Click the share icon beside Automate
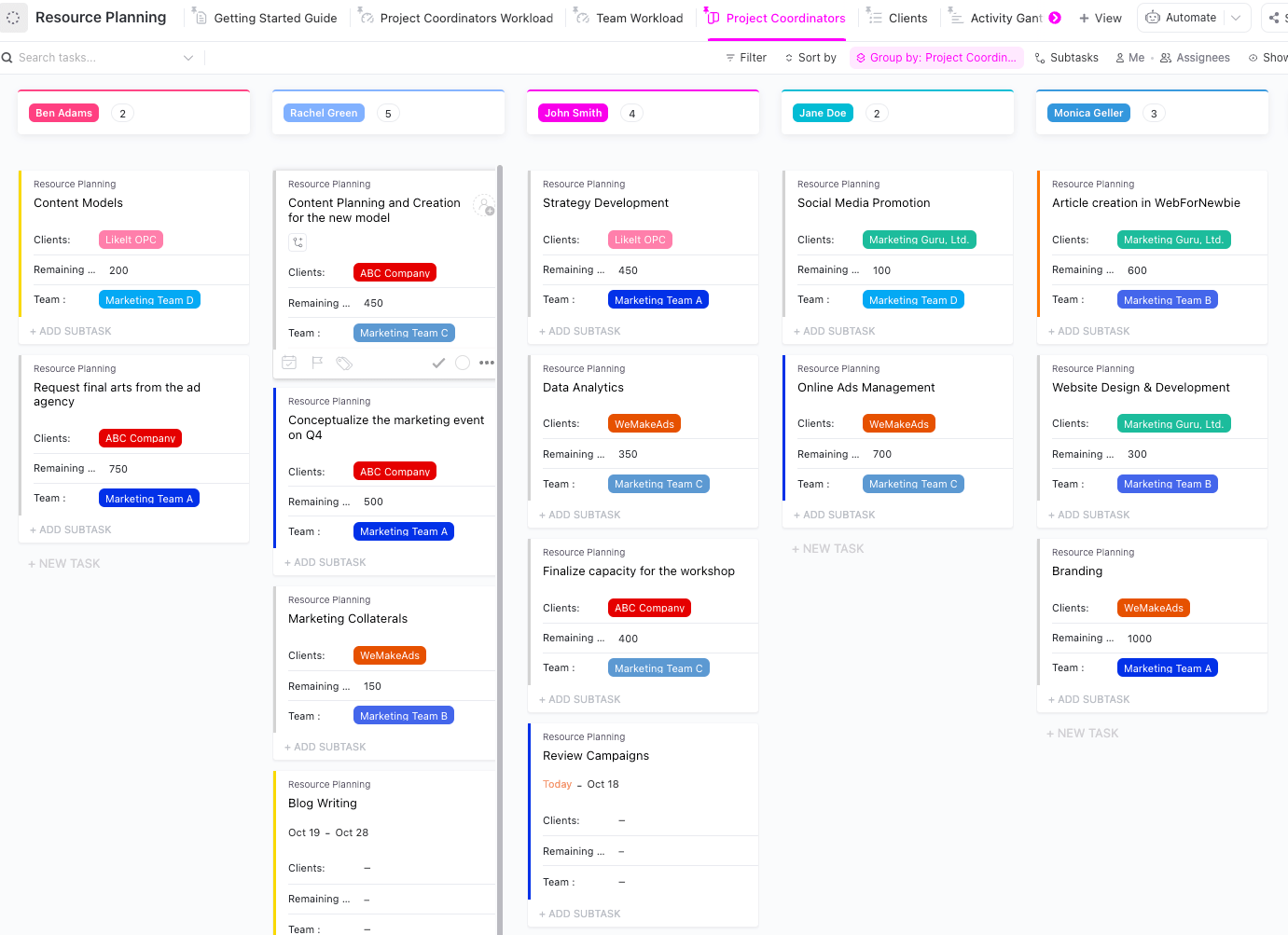Screen dimensions: 1288x935 [x=1274, y=18]
